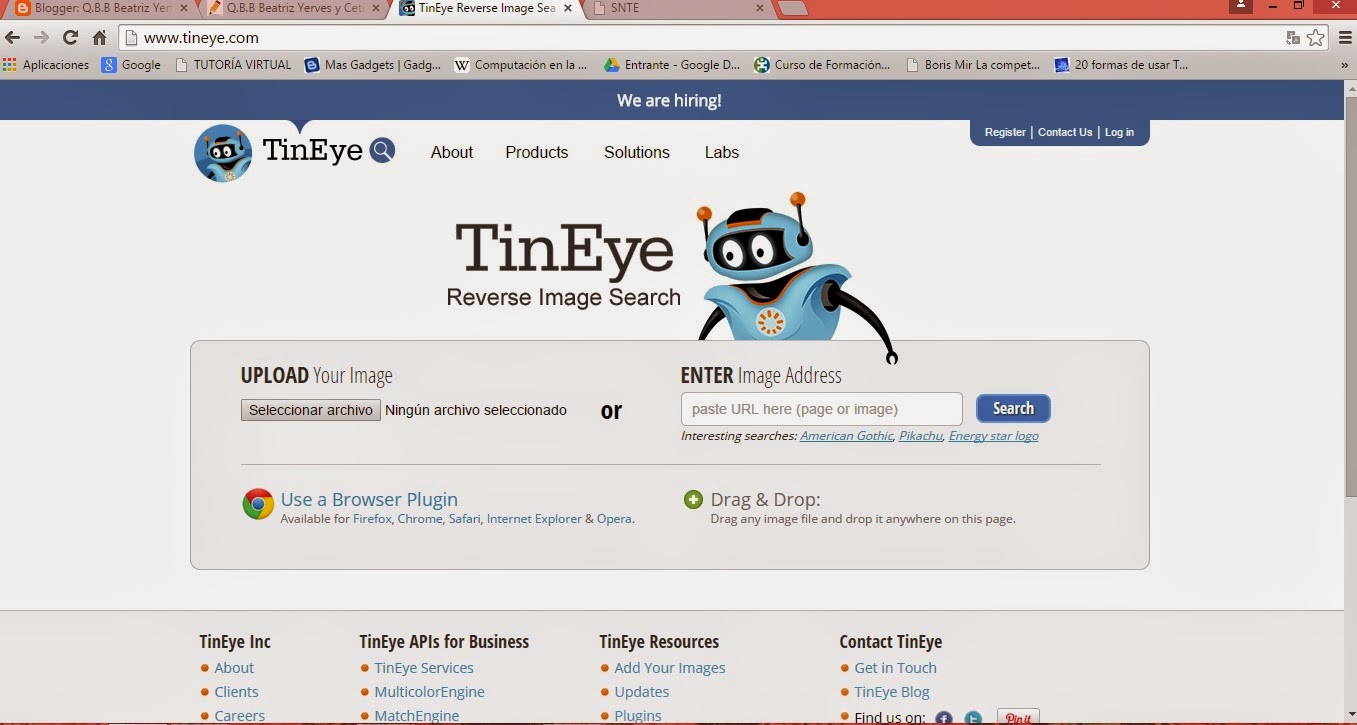Open the Opera plugin link
Image resolution: width=1357 pixels, height=725 pixels.
[x=614, y=519]
